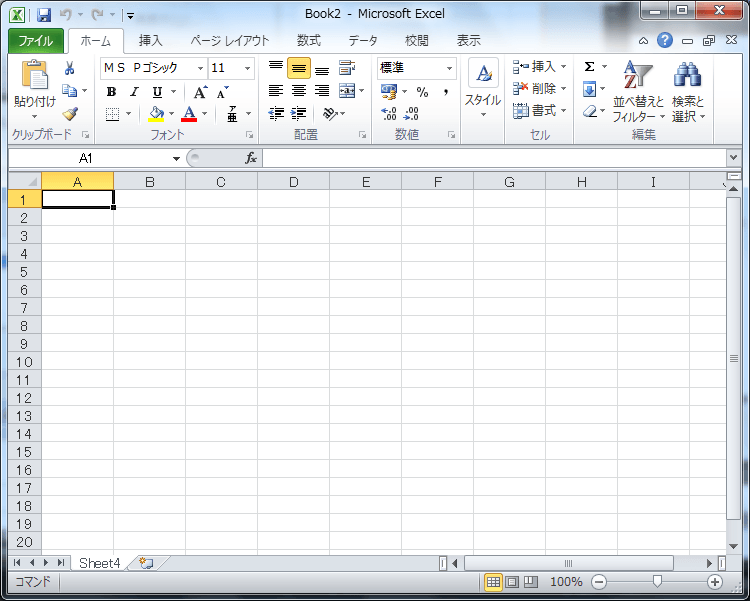
Task: Decrease indent icon in alignment group
Action: tap(276, 113)
